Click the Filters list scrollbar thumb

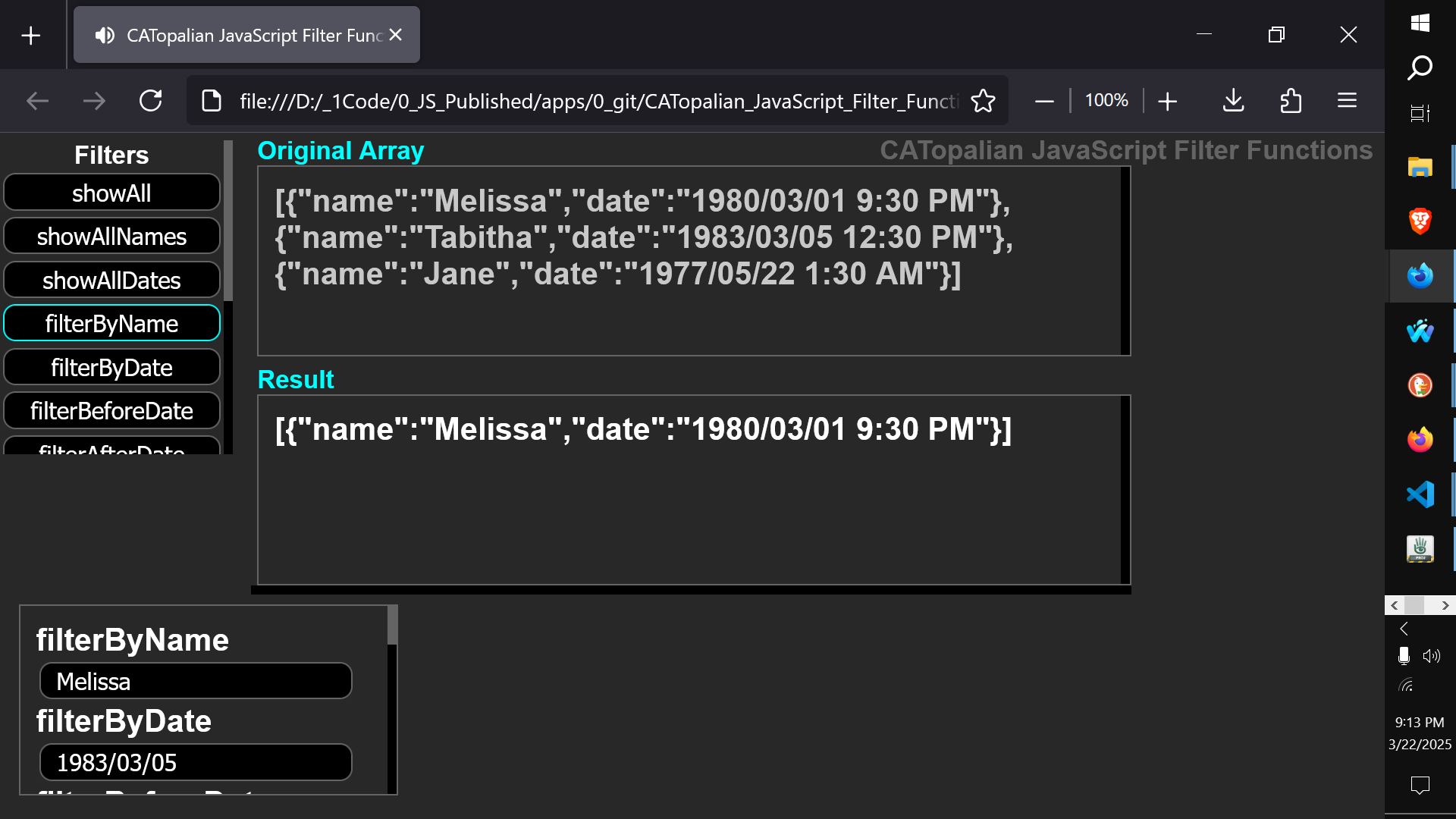(x=227, y=220)
